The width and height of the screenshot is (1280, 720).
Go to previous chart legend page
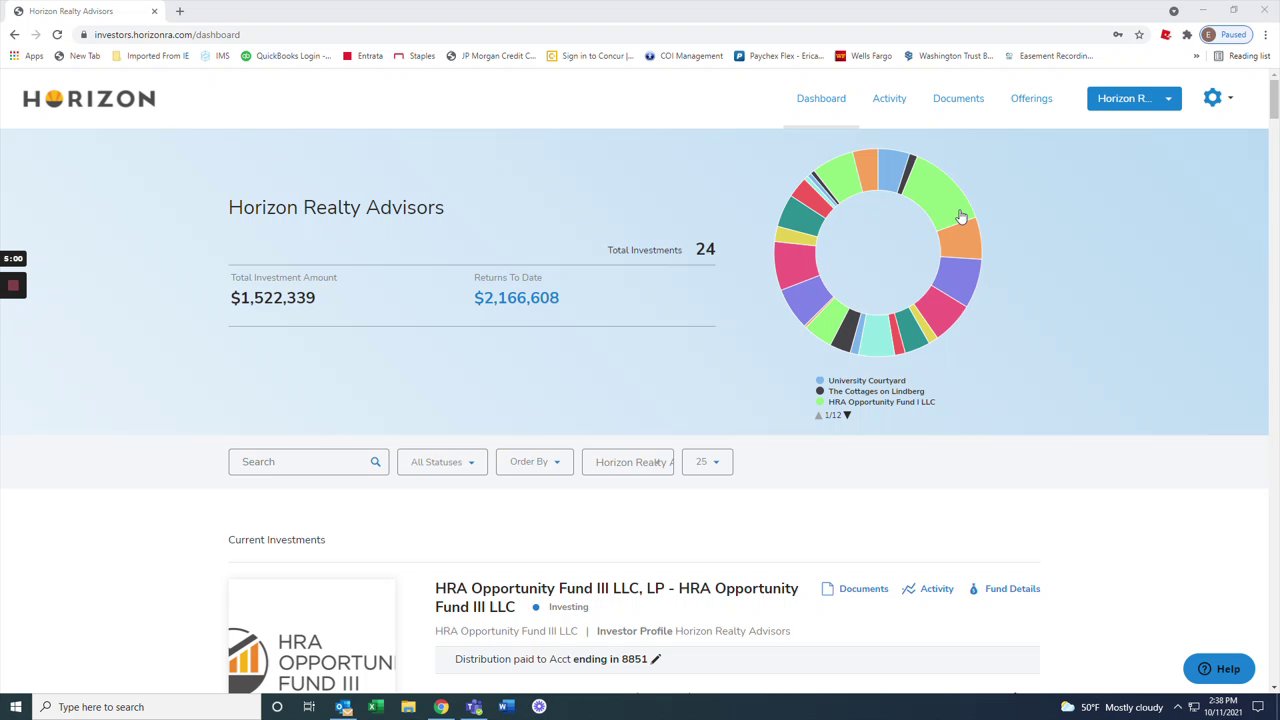point(819,415)
